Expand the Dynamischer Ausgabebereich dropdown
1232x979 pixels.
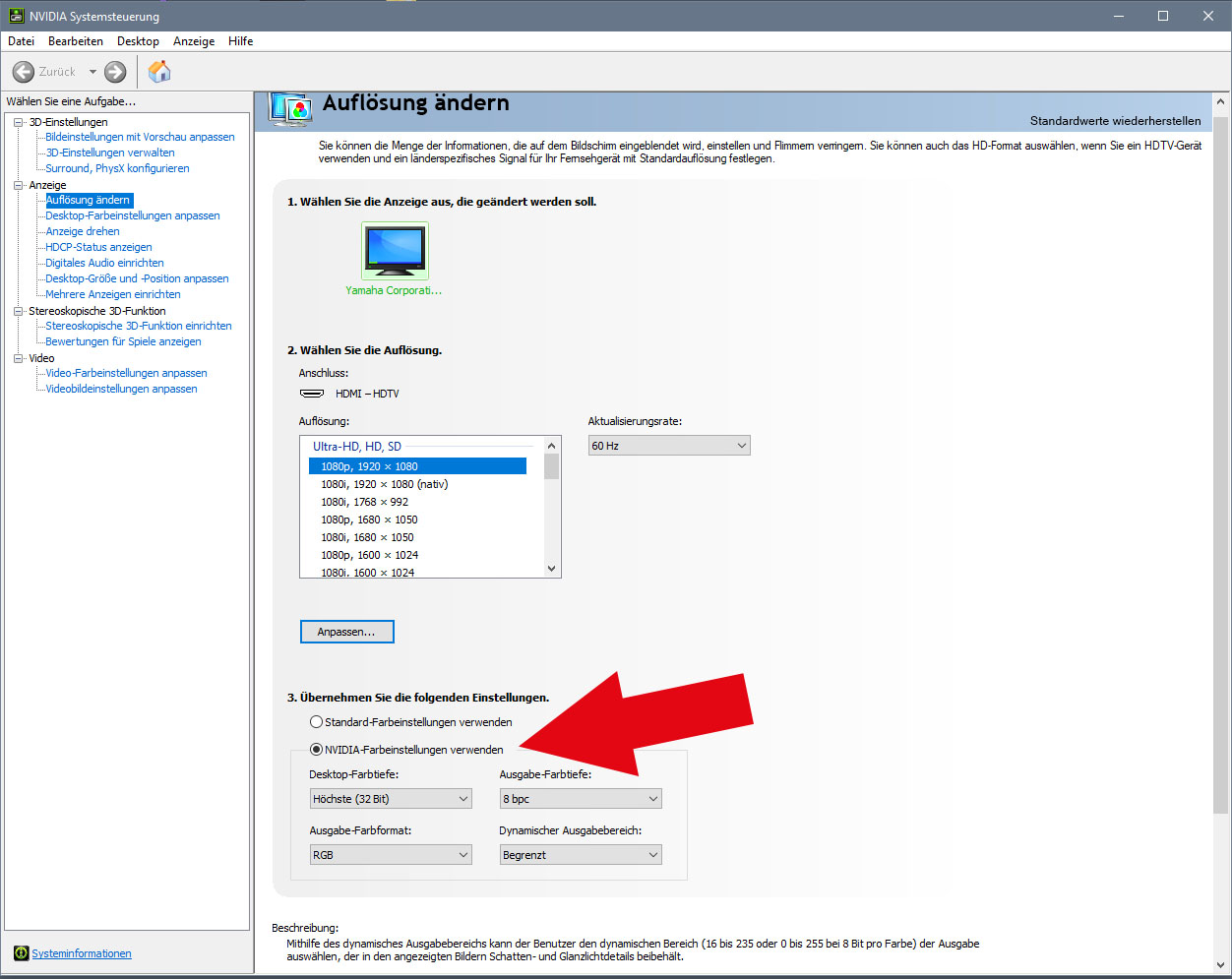tap(580, 855)
